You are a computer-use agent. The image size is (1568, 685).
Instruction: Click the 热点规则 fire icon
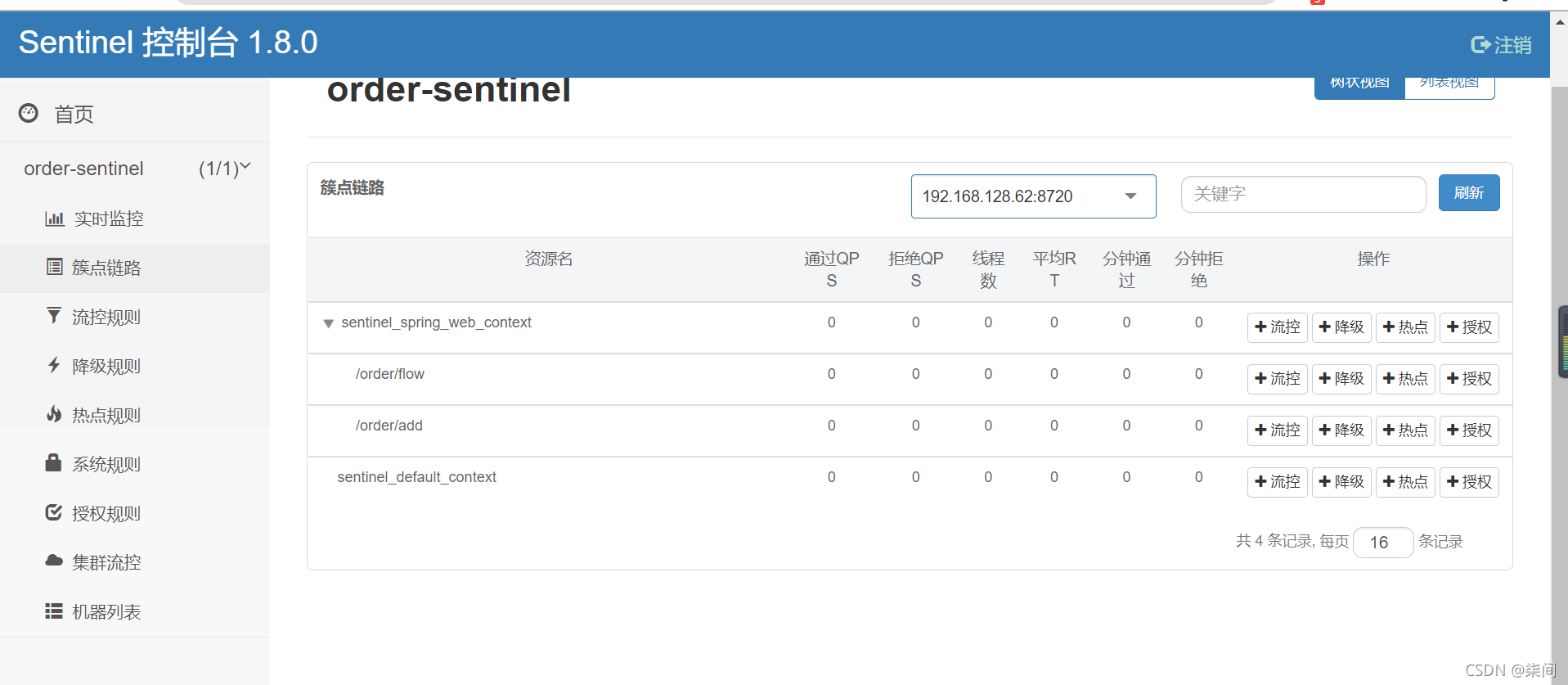tap(54, 414)
